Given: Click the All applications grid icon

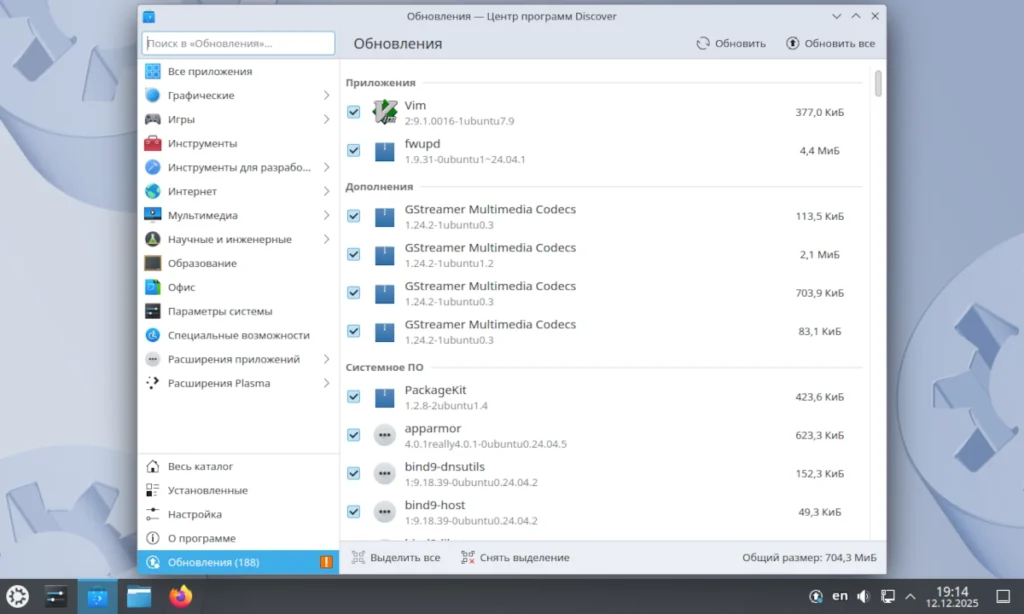Looking at the screenshot, I should (153, 71).
